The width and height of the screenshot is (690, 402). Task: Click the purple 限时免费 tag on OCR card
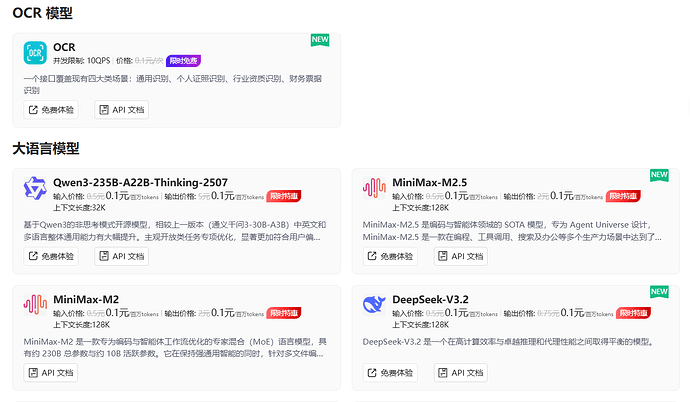[184, 61]
